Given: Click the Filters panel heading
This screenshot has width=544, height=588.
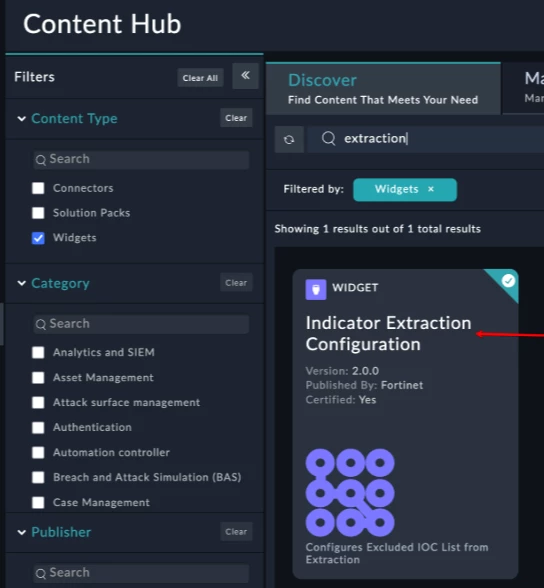Looking at the screenshot, I should (x=34, y=77).
